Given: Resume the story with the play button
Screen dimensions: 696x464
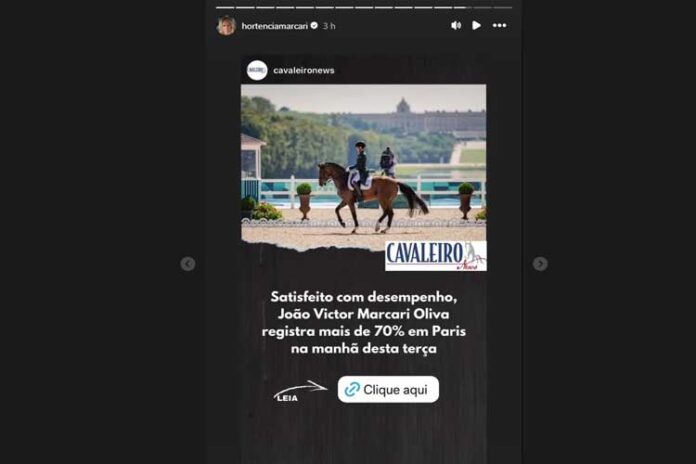Looking at the screenshot, I should 476,25.
